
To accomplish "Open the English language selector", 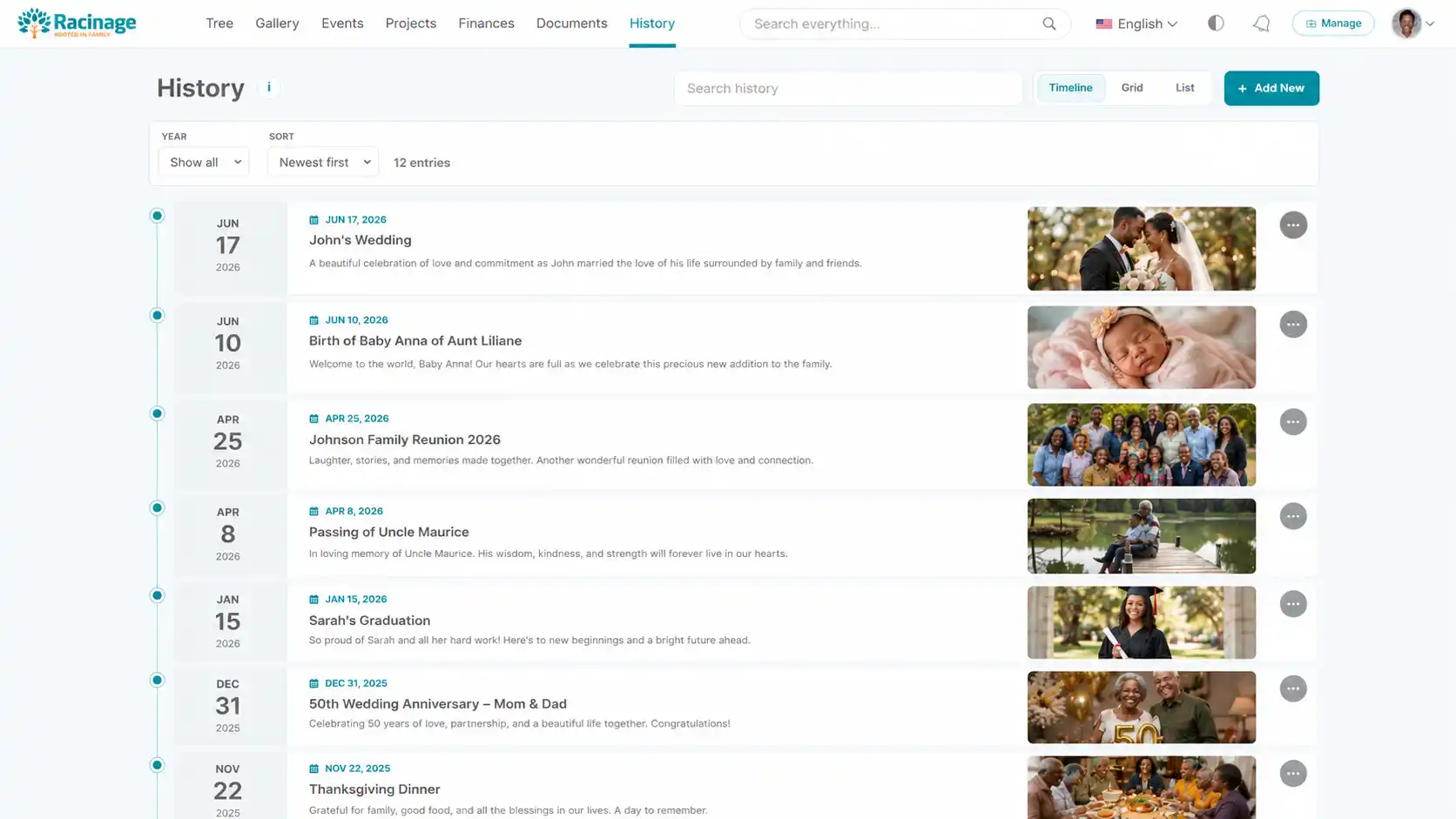I will point(1136,23).
